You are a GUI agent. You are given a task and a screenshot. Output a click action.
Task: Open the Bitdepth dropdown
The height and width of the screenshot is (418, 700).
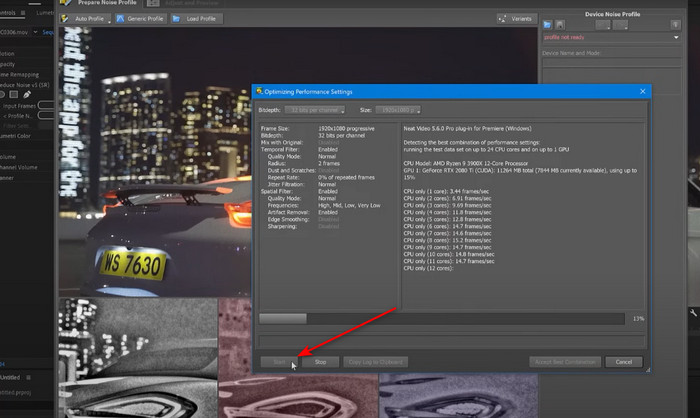coord(315,110)
